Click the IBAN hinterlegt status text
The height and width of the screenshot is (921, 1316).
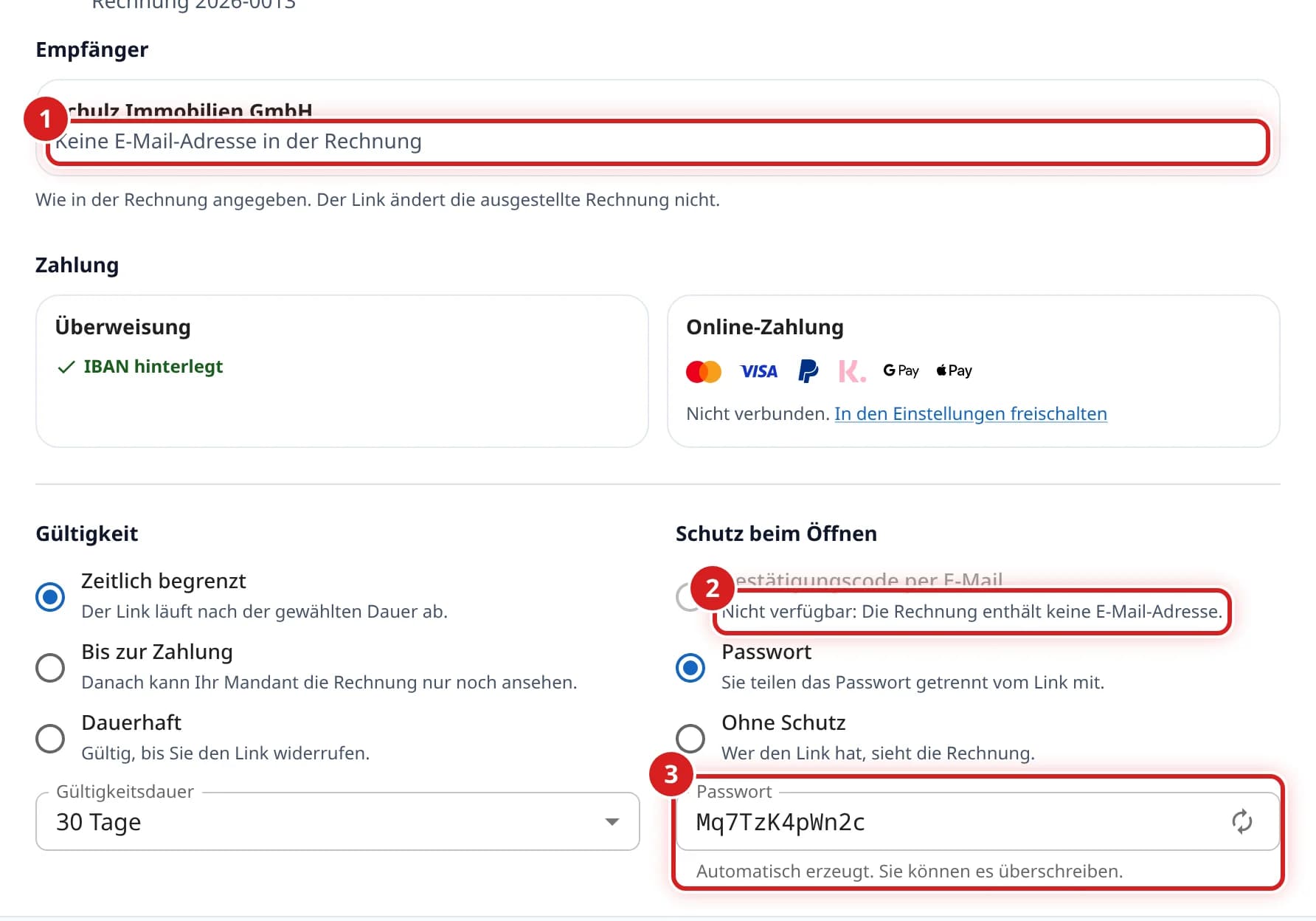click(x=153, y=367)
